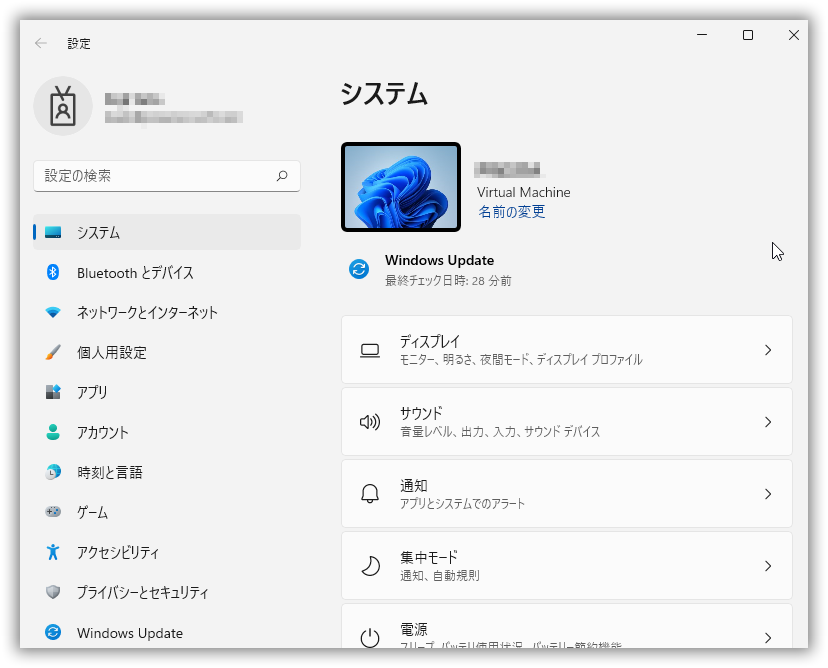
Task: Click the Windows Update icon in sidebar
Action: [x=53, y=632]
